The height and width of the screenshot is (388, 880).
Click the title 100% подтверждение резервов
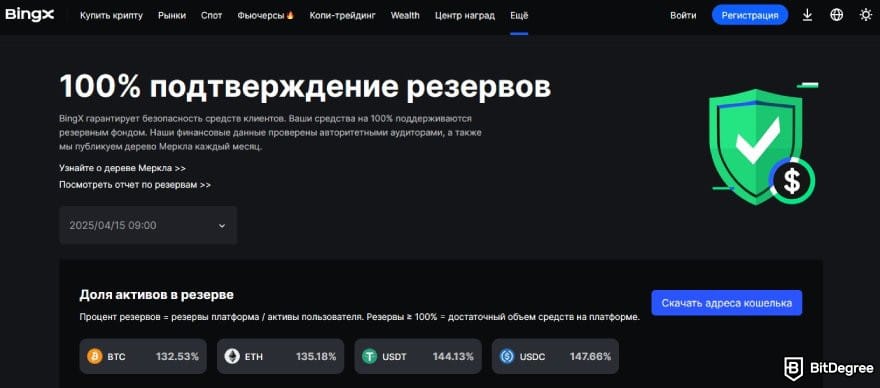(305, 87)
